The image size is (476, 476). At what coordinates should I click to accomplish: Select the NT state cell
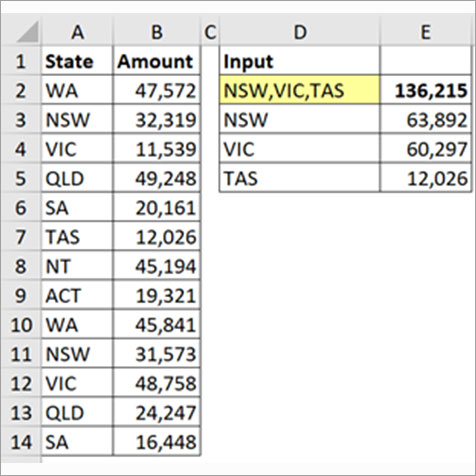click(77, 266)
